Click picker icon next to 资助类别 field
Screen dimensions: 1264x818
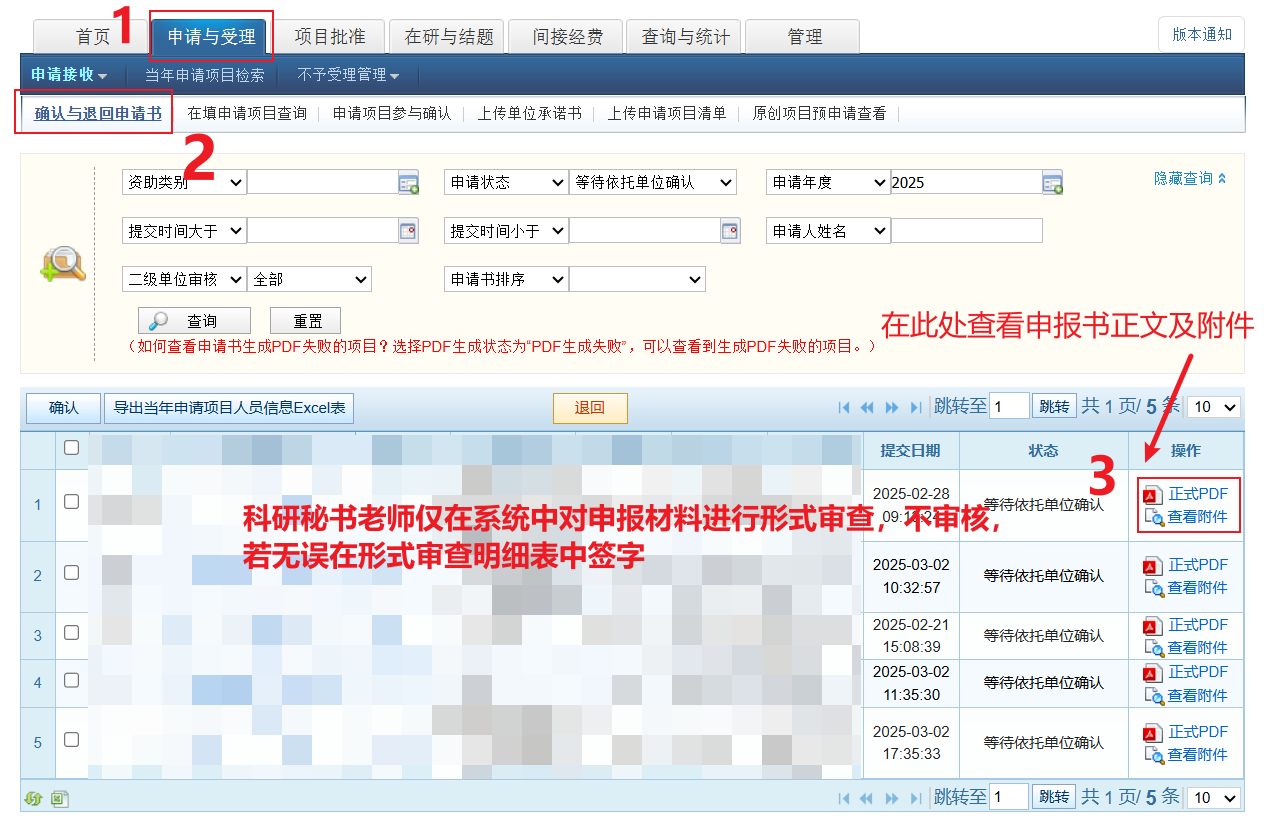coord(408,183)
